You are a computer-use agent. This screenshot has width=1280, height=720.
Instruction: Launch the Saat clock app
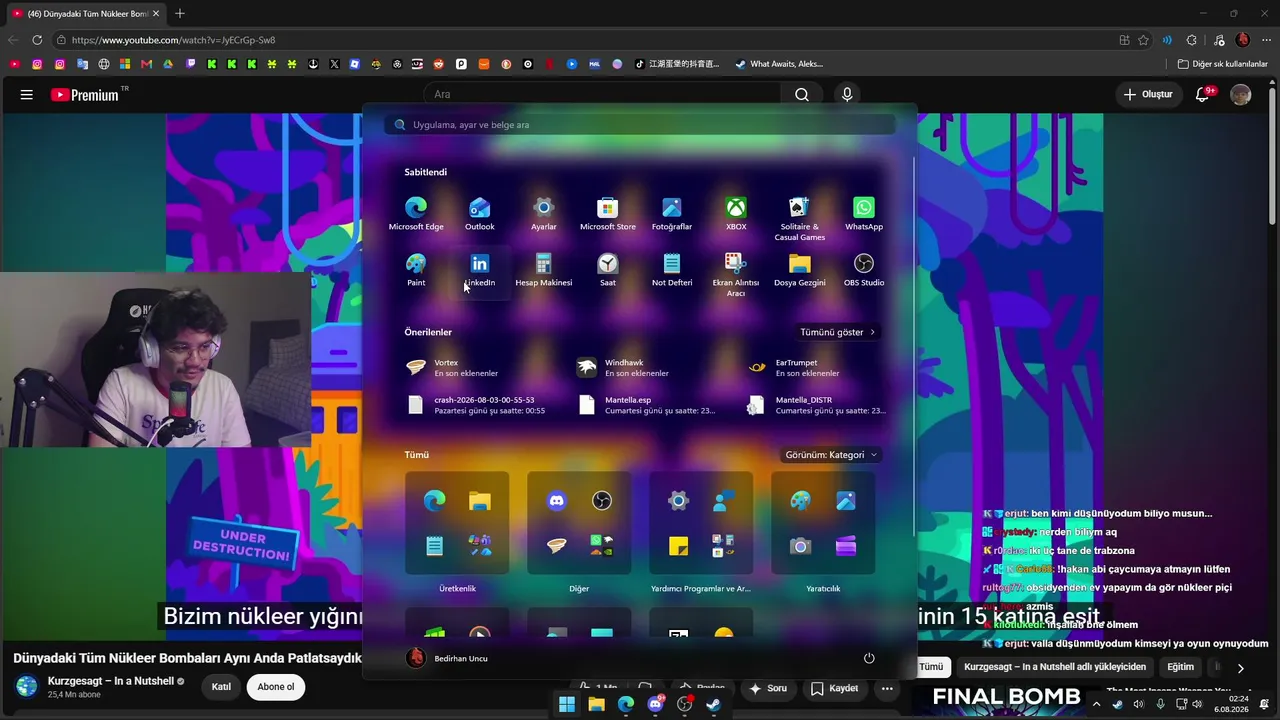pyautogui.click(x=608, y=269)
